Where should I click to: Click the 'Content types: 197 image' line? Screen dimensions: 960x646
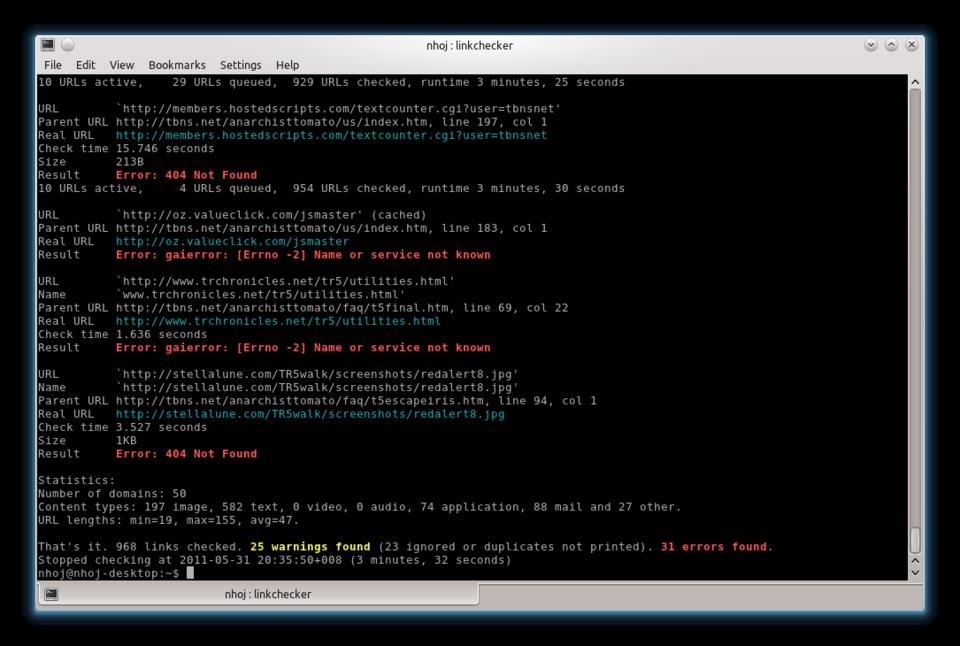pyautogui.click(x=359, y=507)
